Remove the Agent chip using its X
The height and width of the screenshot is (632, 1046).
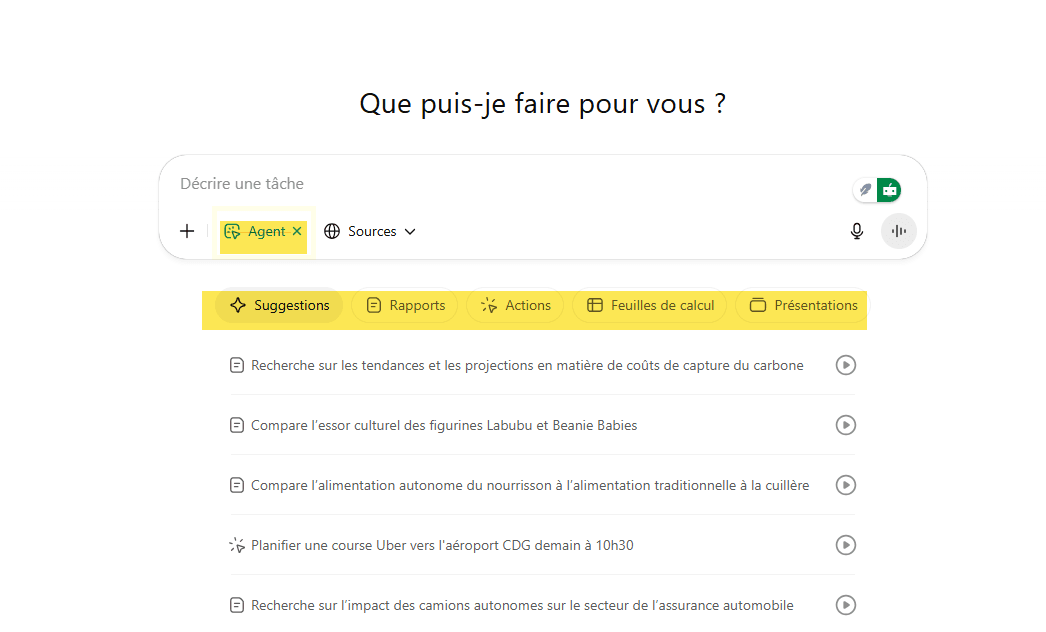[x=297, y=231]
